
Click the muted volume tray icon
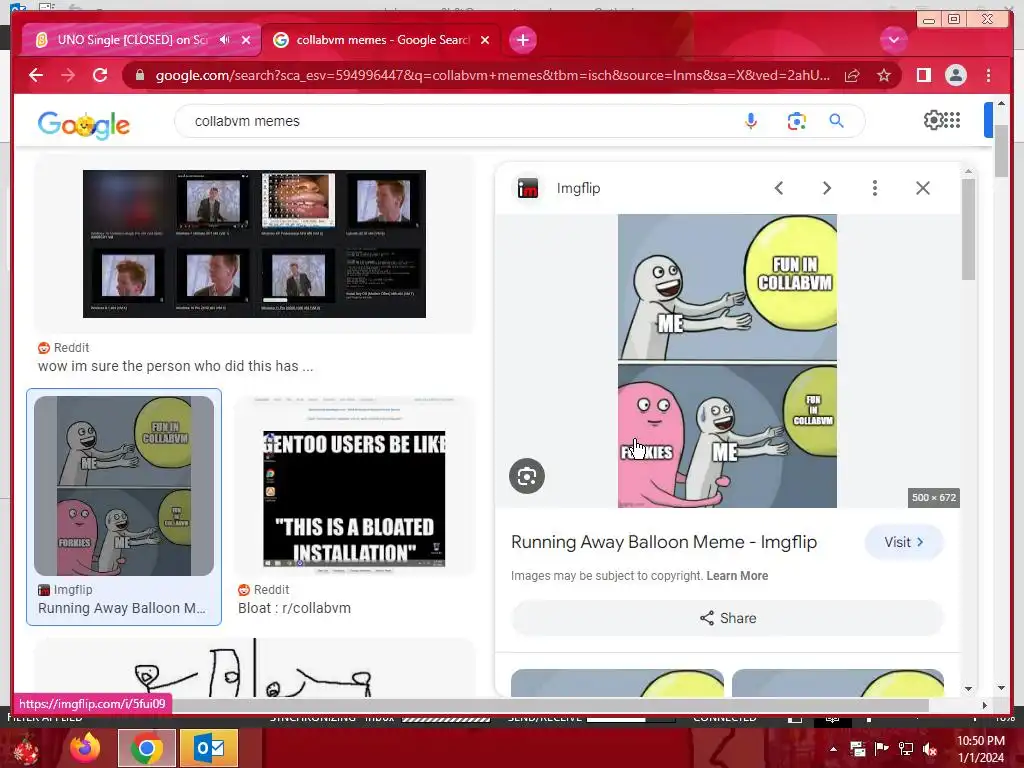coord(929,749)
